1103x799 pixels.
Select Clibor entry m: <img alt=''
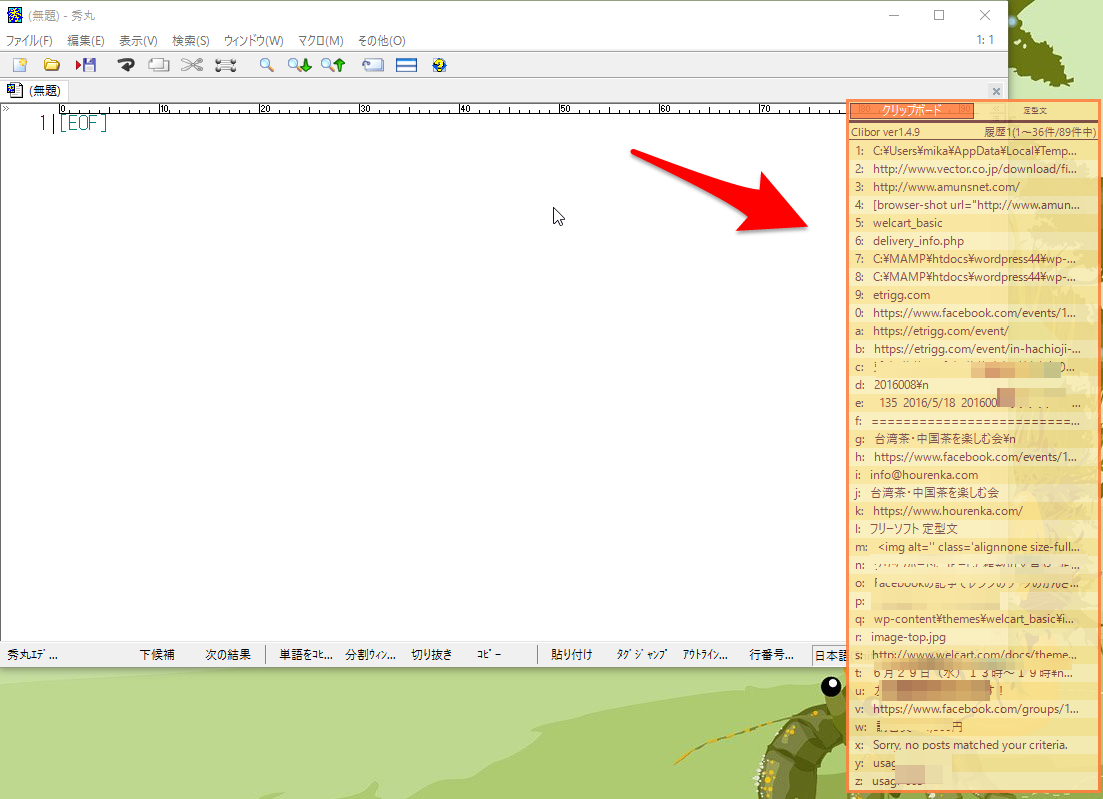coord(973,547)
